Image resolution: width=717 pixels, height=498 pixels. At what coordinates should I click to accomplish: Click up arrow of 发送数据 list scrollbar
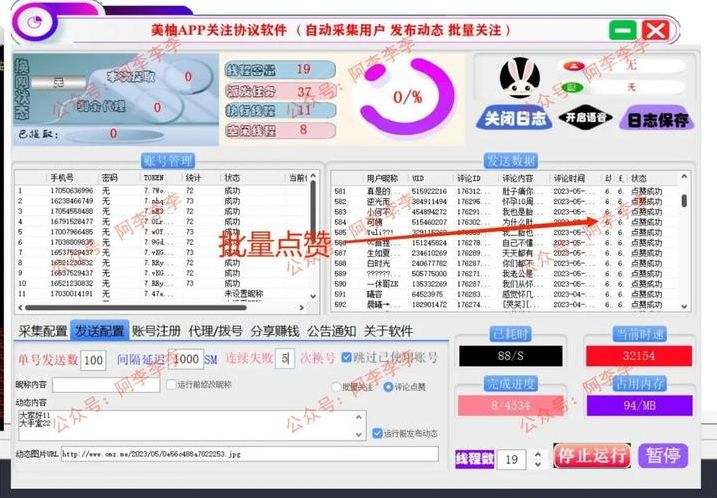tap(684, 177)
